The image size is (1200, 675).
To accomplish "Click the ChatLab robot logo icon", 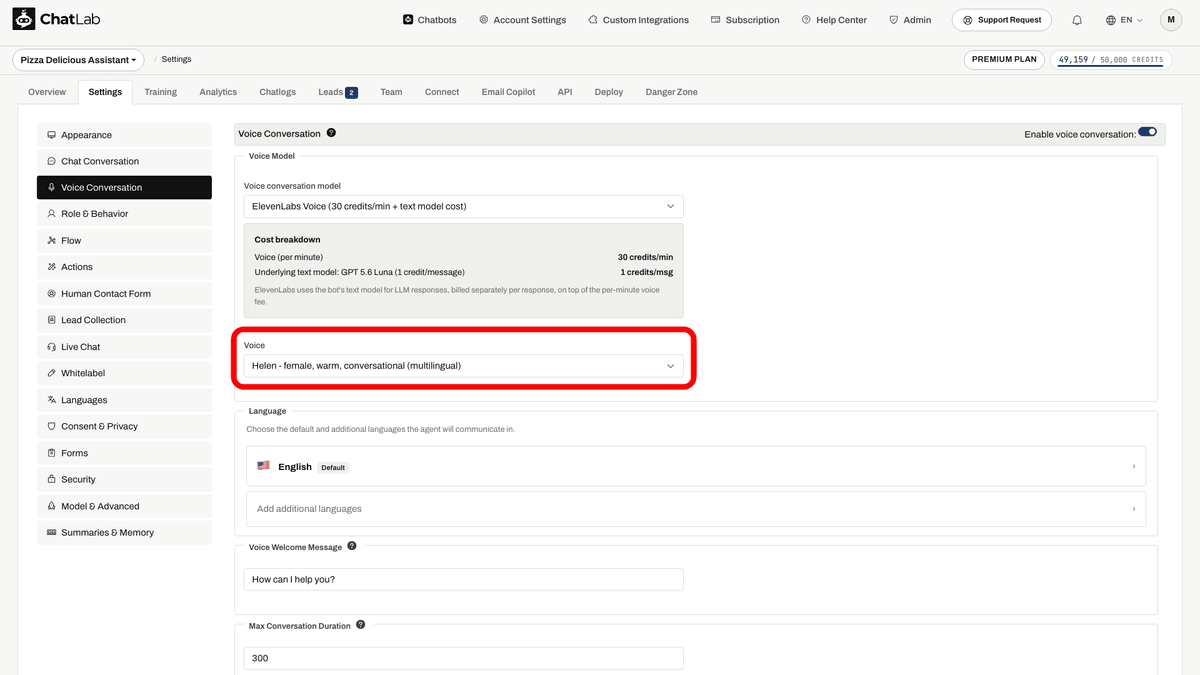I will coord(24,19).
